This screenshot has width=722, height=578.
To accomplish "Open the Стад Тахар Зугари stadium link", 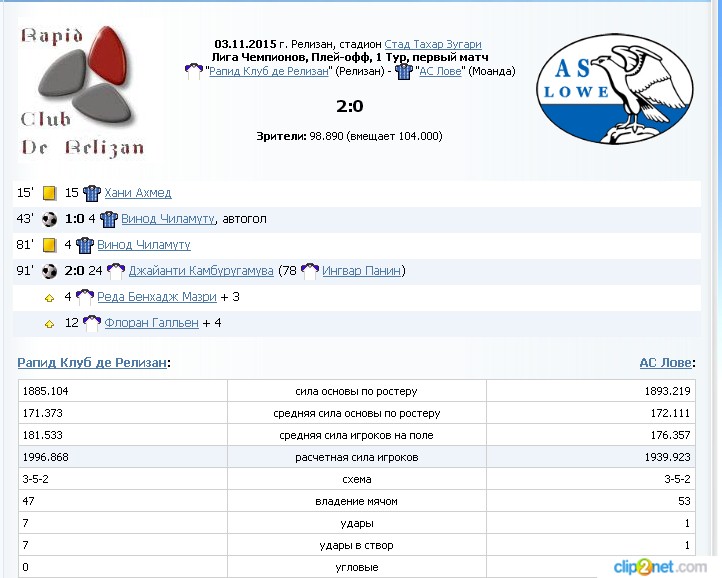I will click(x=432, y=44).
